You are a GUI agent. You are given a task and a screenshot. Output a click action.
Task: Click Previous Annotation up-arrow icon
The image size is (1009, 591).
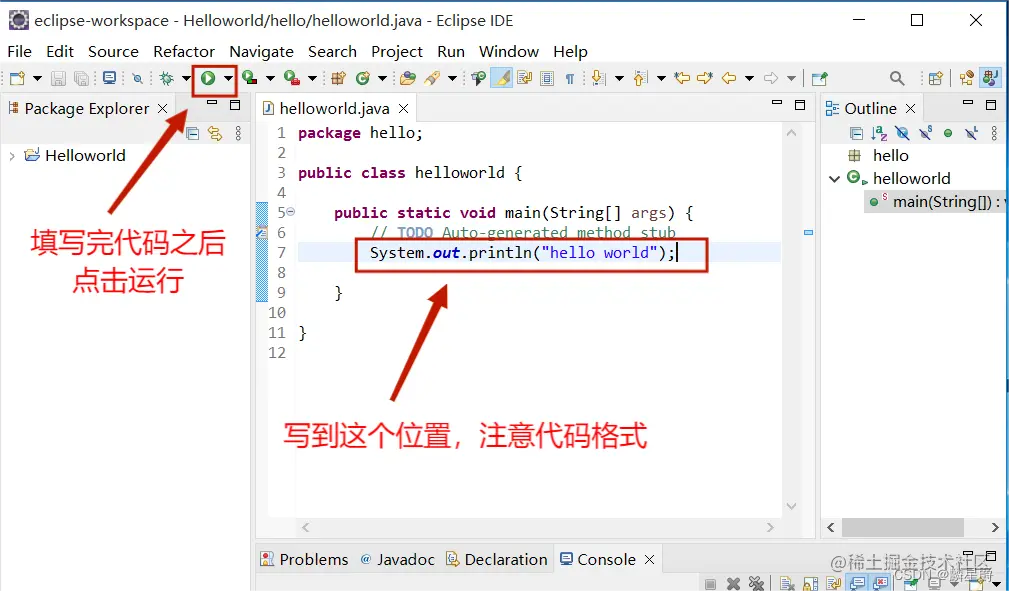[x=640, y=79]
